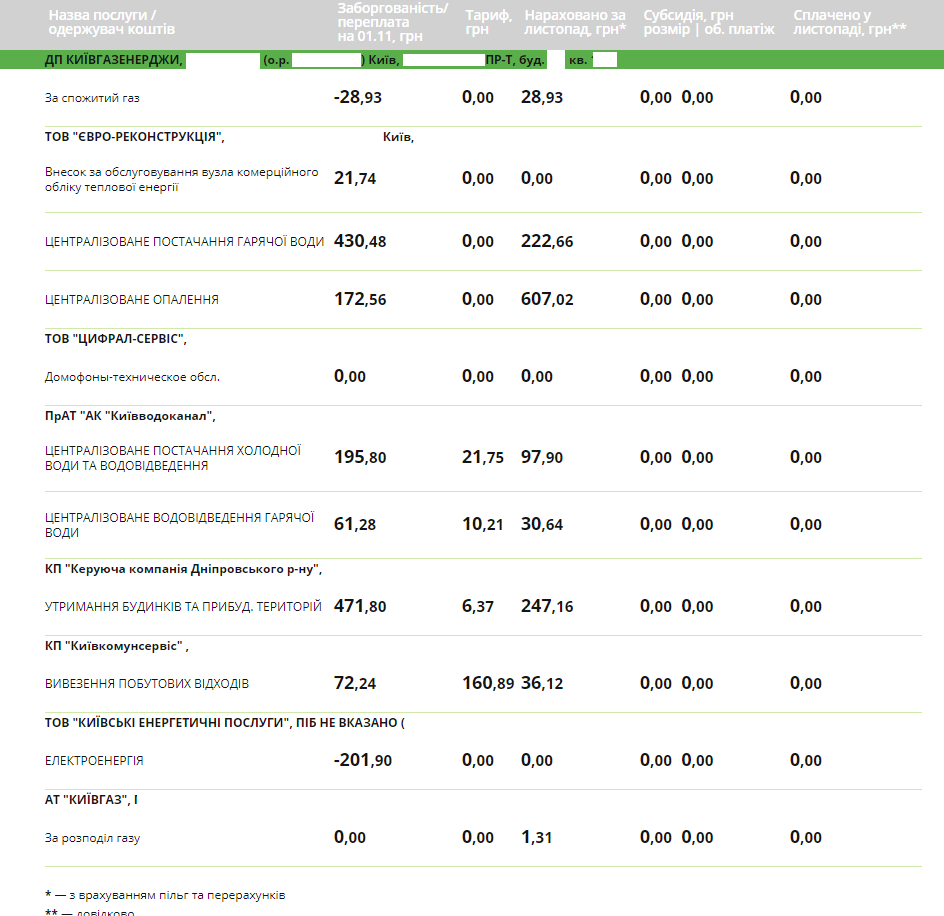The width and height of the screenshot is (944, 916).
Task: Click the drainage tariff 10,21
Action: 483,524
